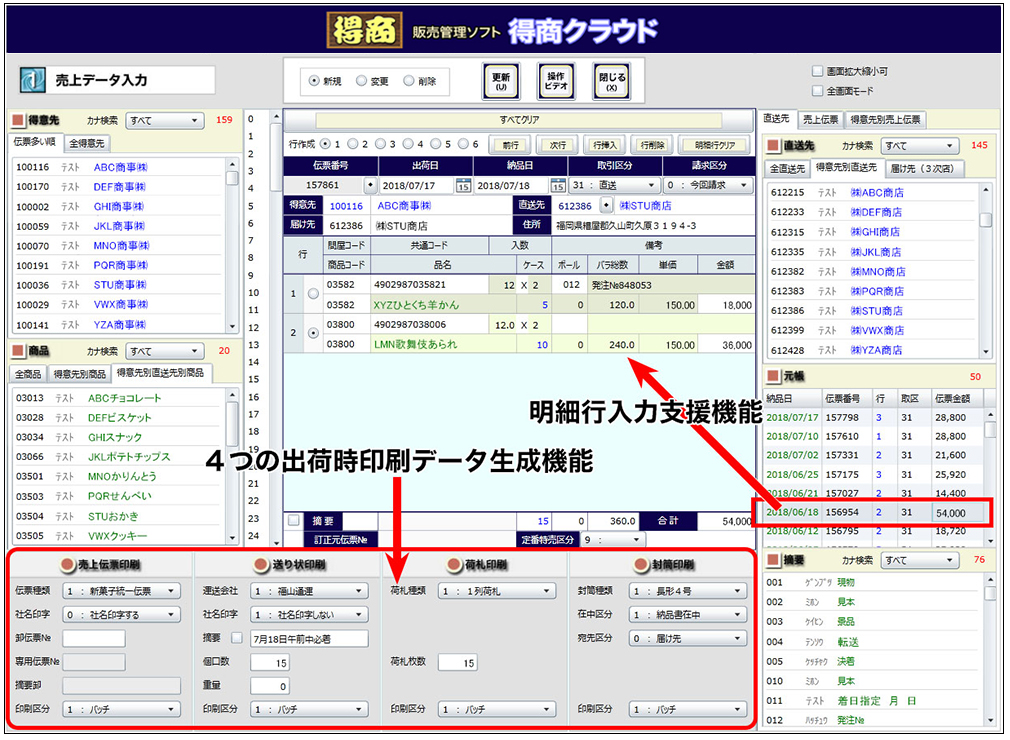Select customer 100170 DEF商事㈱
This screenshot has width=1010, height=740.
pyautogui.click(x=119, y=187)
